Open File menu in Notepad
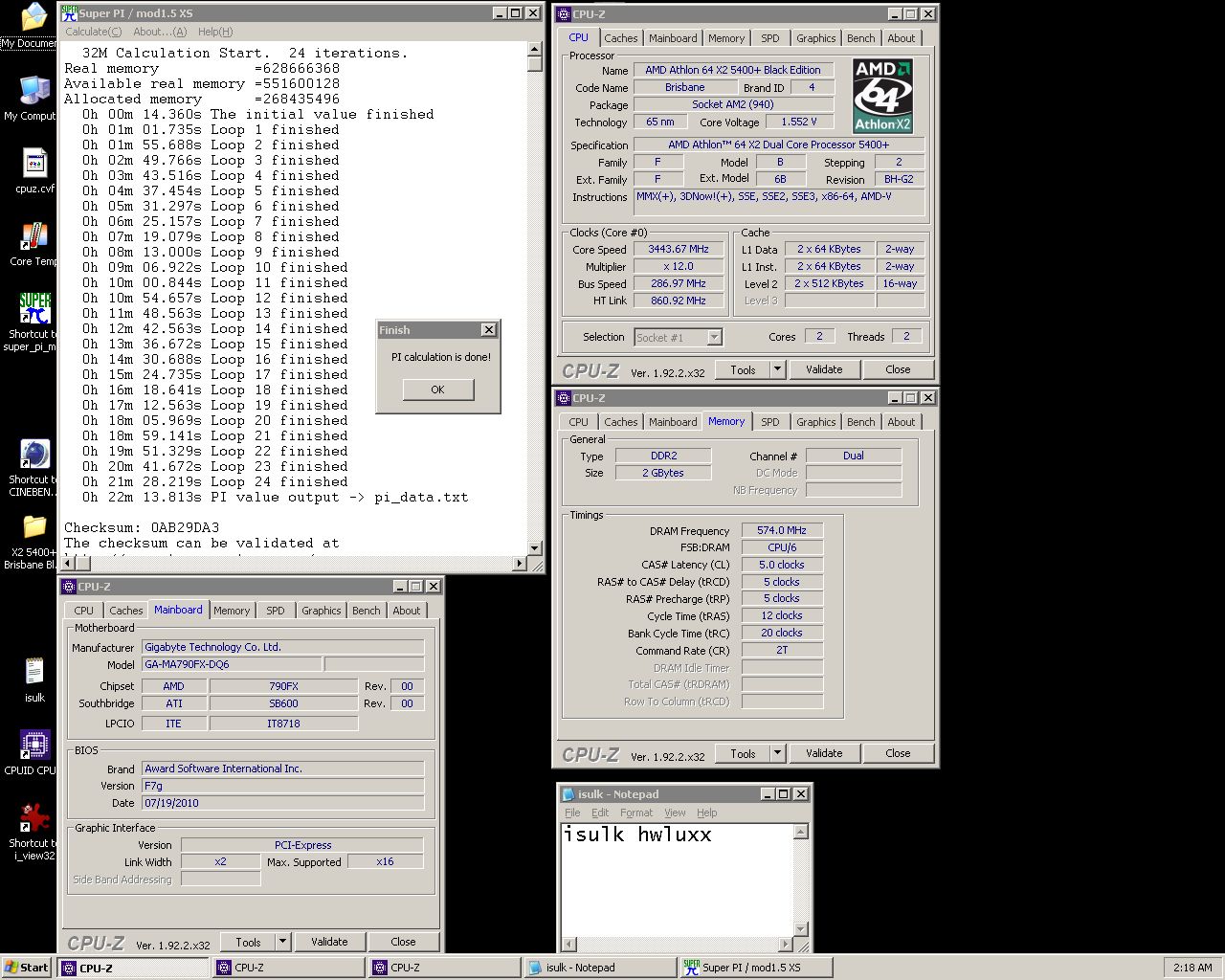 click(572, 813)
